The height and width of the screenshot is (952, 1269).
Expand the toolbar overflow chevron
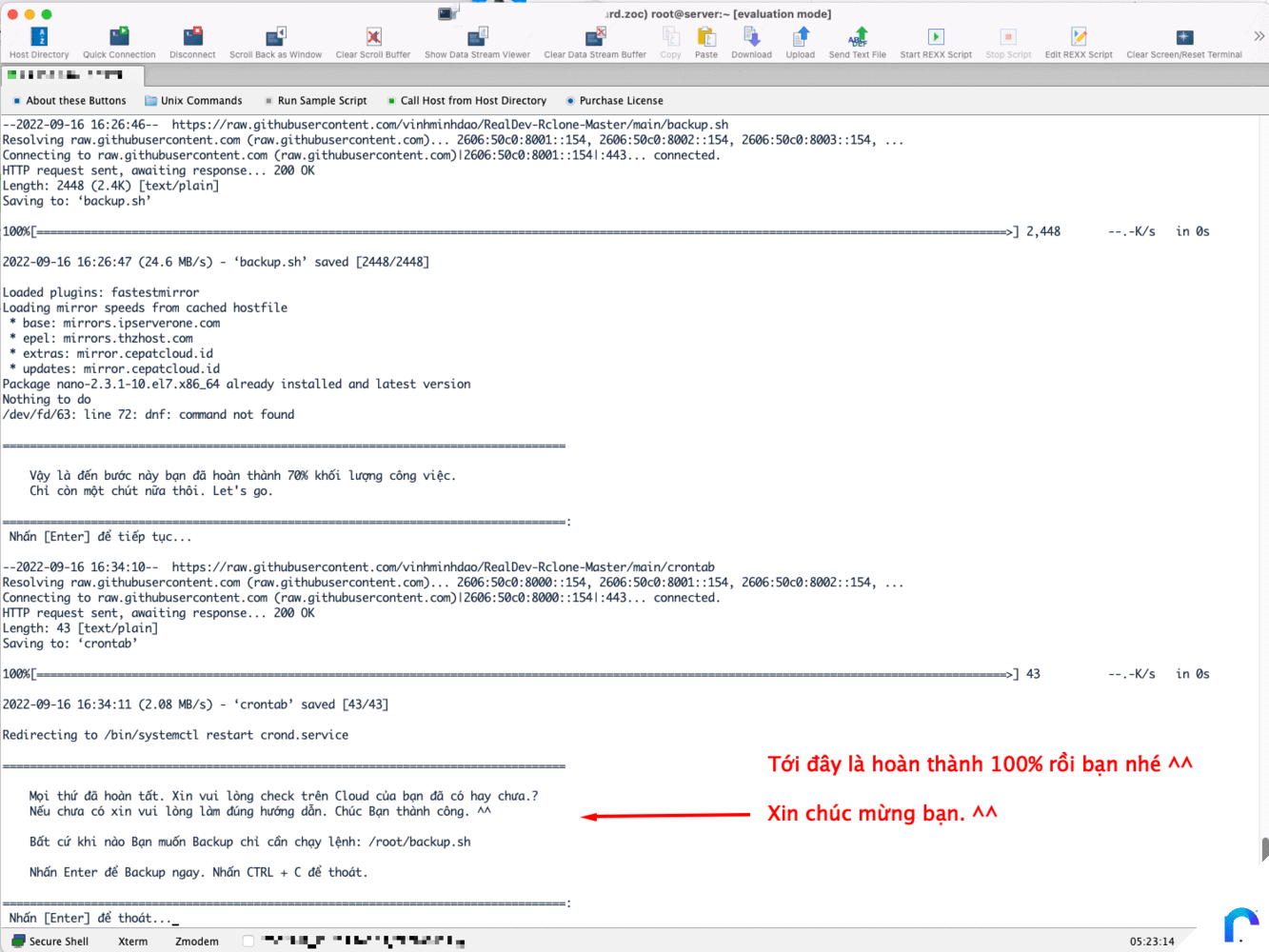pos(1259,36)
